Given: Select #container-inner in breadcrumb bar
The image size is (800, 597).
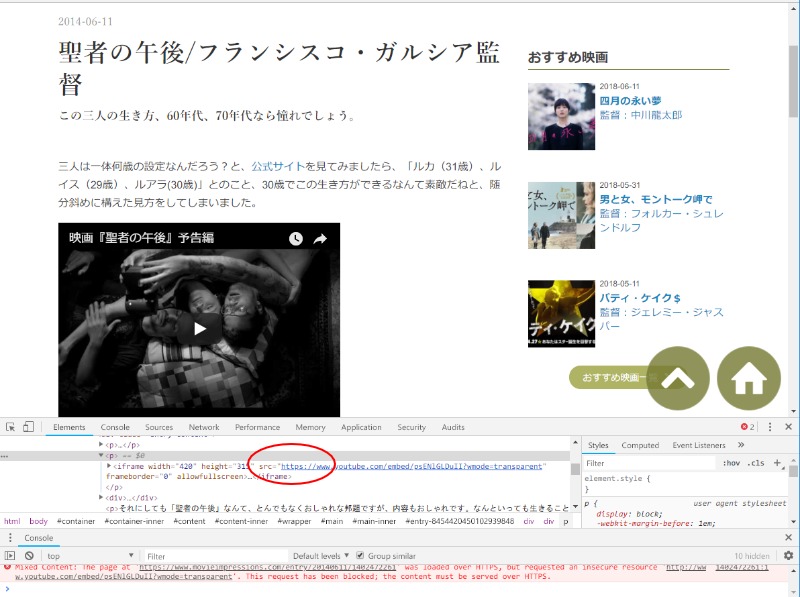Looking at the screenshot, I should (x=134, y=521).
